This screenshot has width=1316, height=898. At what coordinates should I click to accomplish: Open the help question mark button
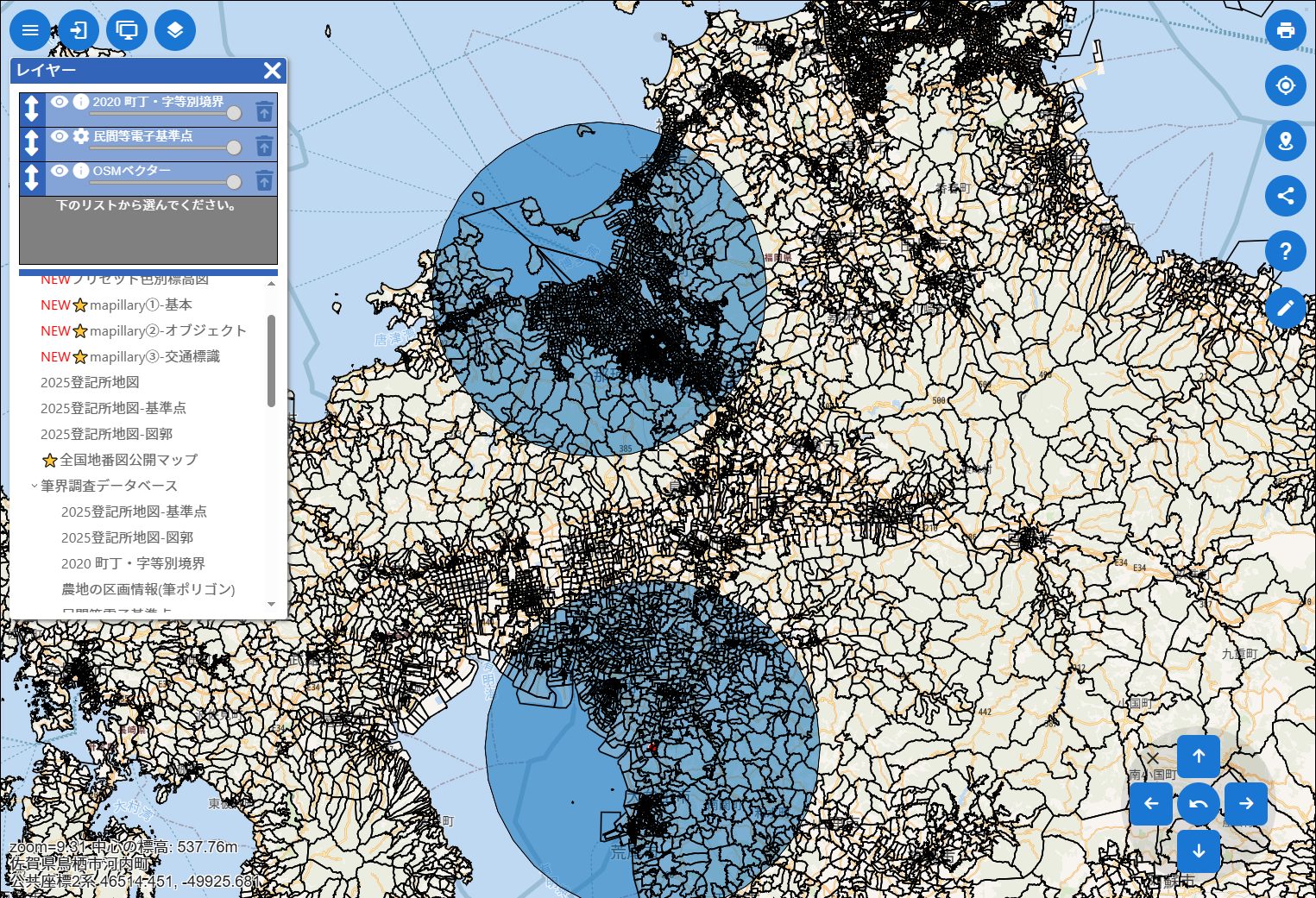pos(1285,251)
